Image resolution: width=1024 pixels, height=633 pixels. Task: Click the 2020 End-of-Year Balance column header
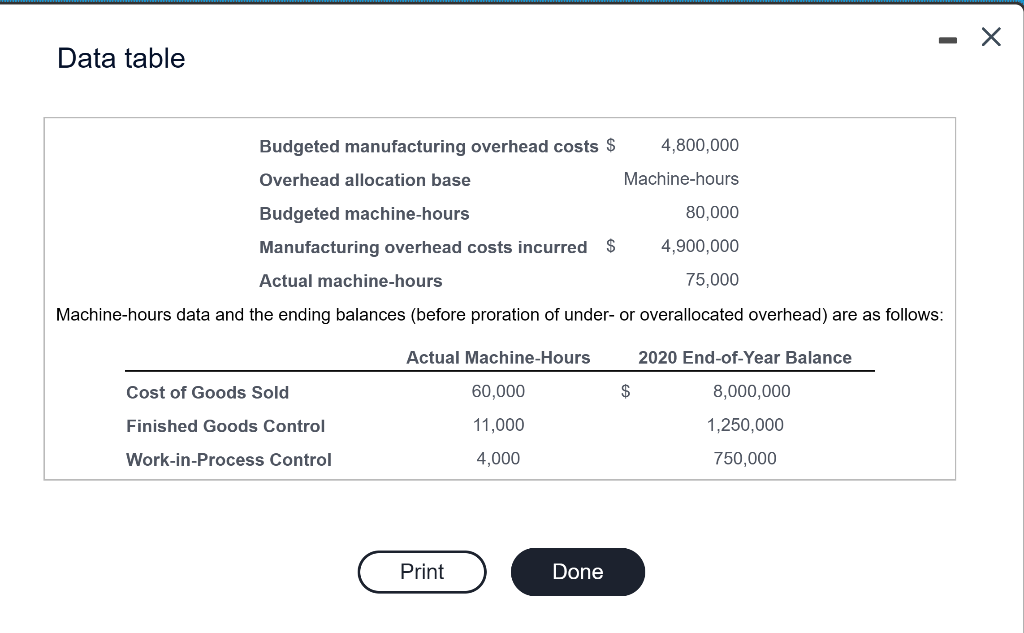(x=744, y=357)
